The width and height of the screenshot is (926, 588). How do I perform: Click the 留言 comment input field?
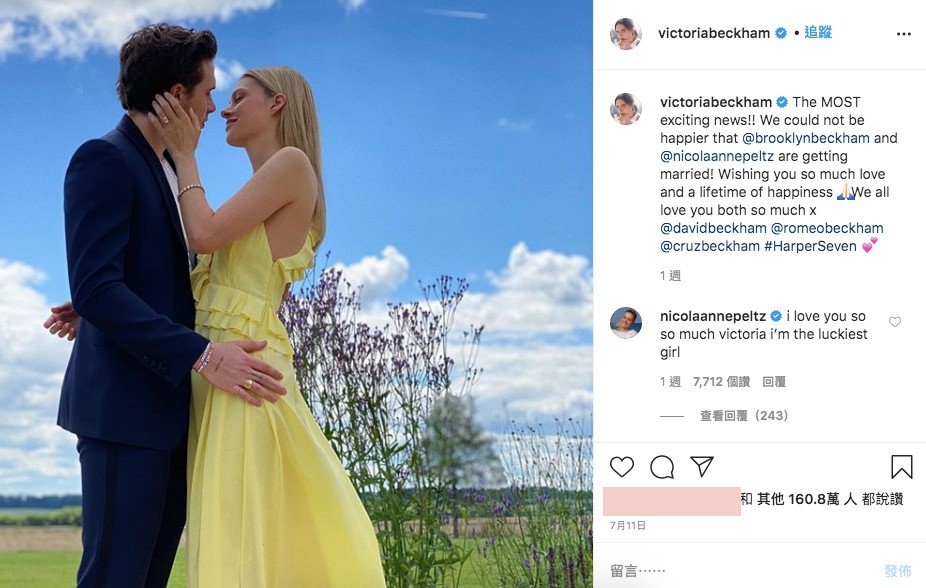click(x=738, y=570)
